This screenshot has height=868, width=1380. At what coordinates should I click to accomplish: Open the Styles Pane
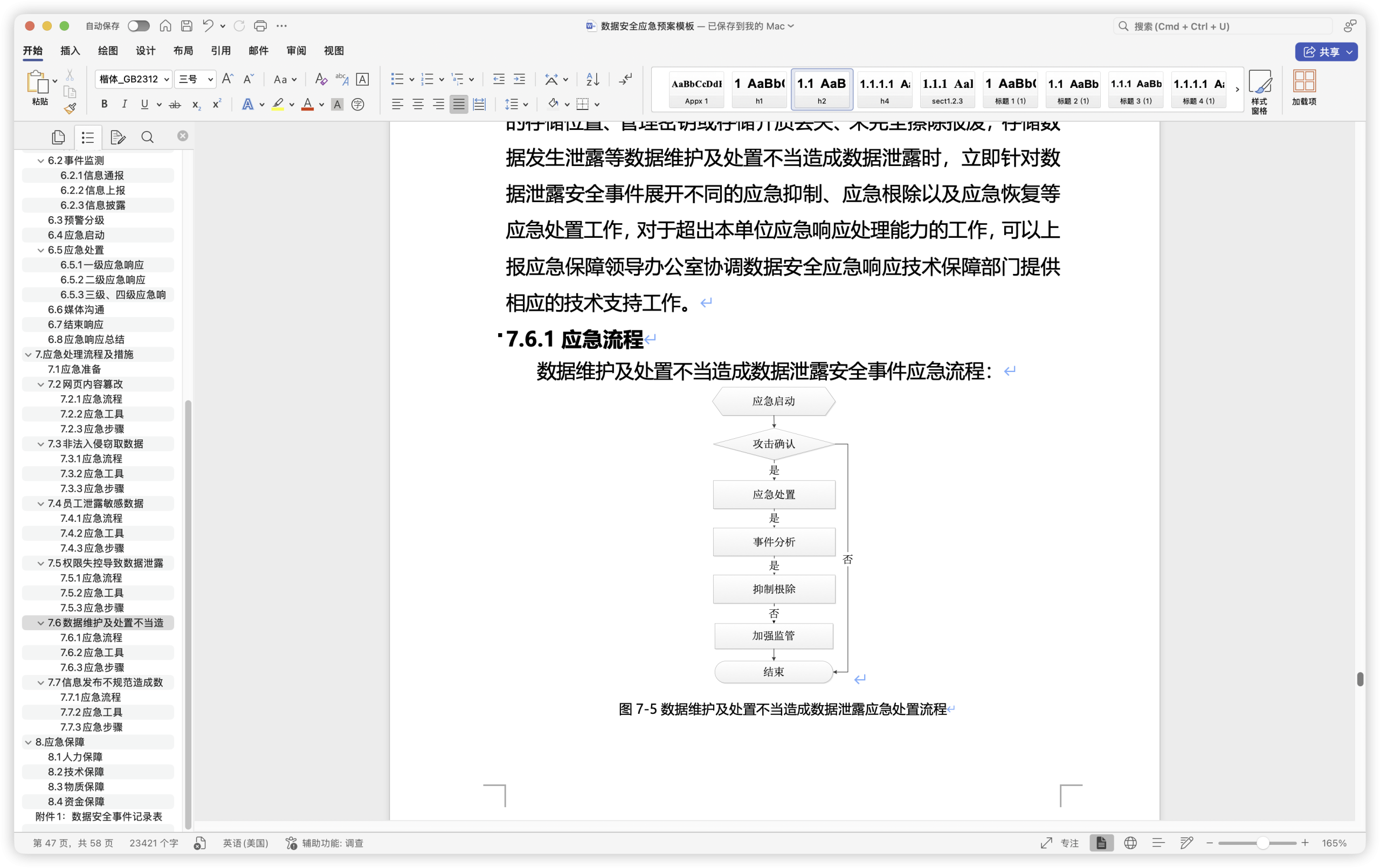click(1259, 91)
